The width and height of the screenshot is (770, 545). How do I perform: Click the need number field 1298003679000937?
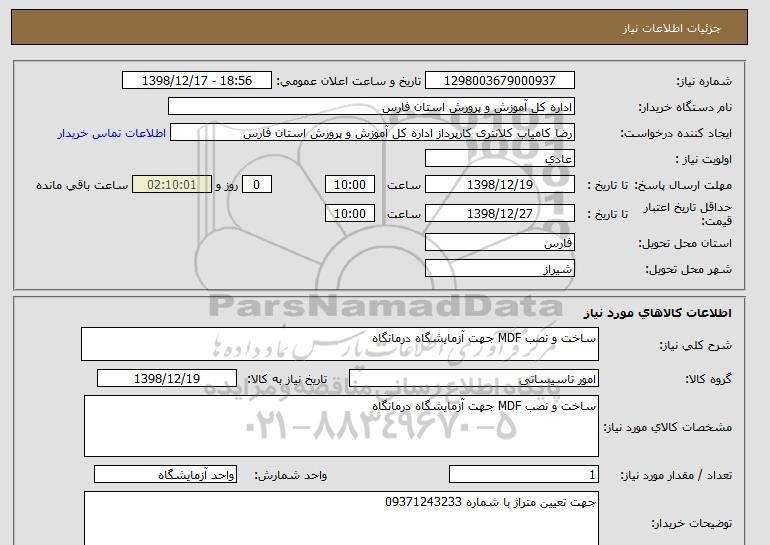499,81
